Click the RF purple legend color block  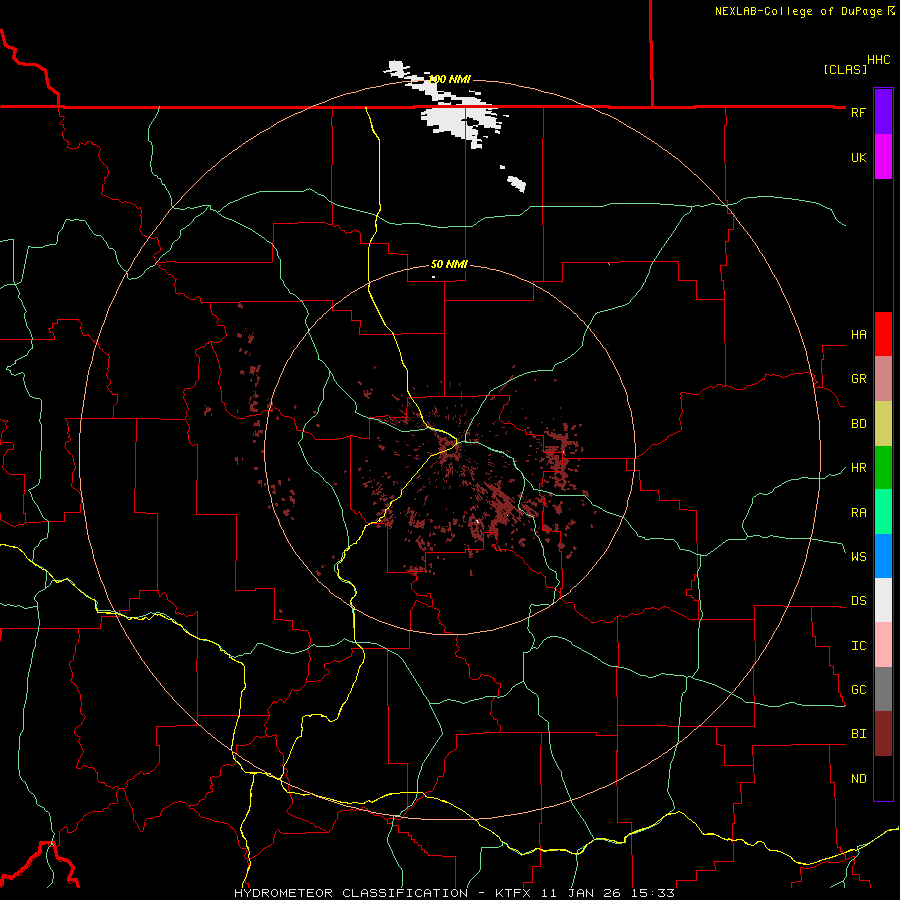click(883, 112)
